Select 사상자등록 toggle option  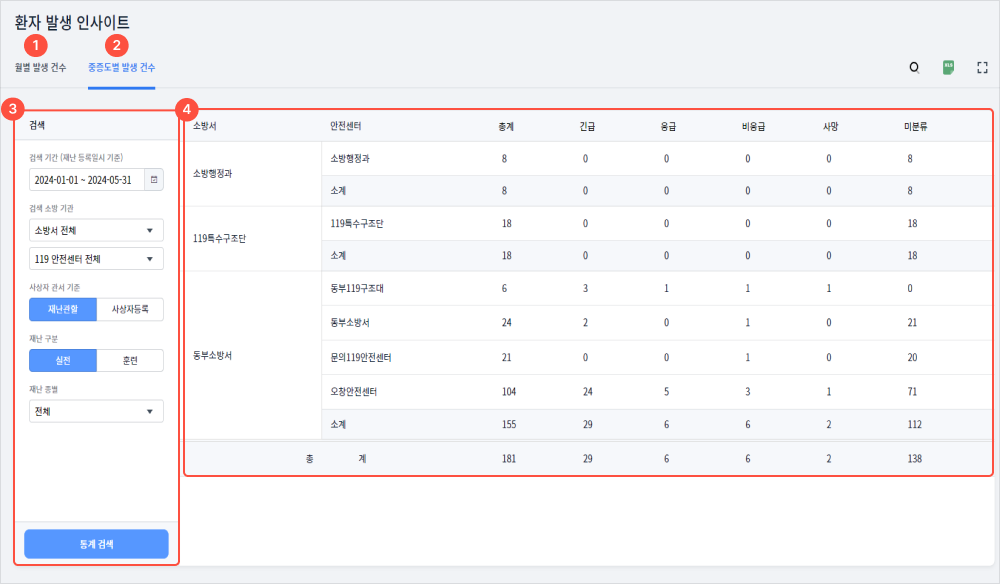point(130,309)
